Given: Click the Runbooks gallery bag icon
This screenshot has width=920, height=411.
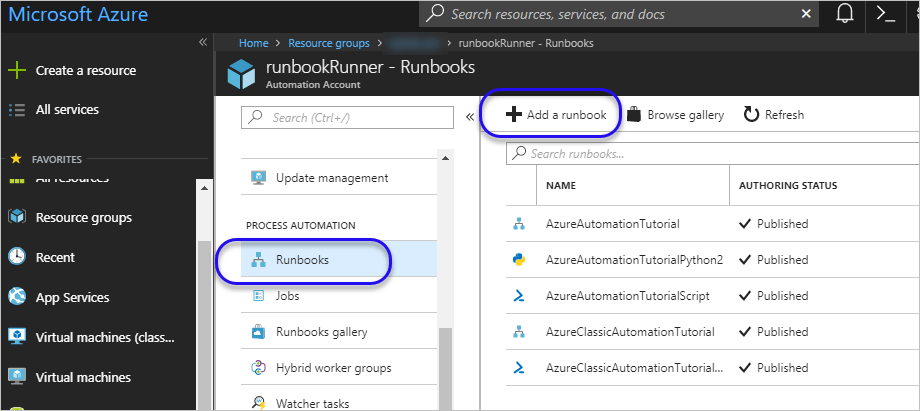Looking at the screenshot, I should [x=258, y=332].
